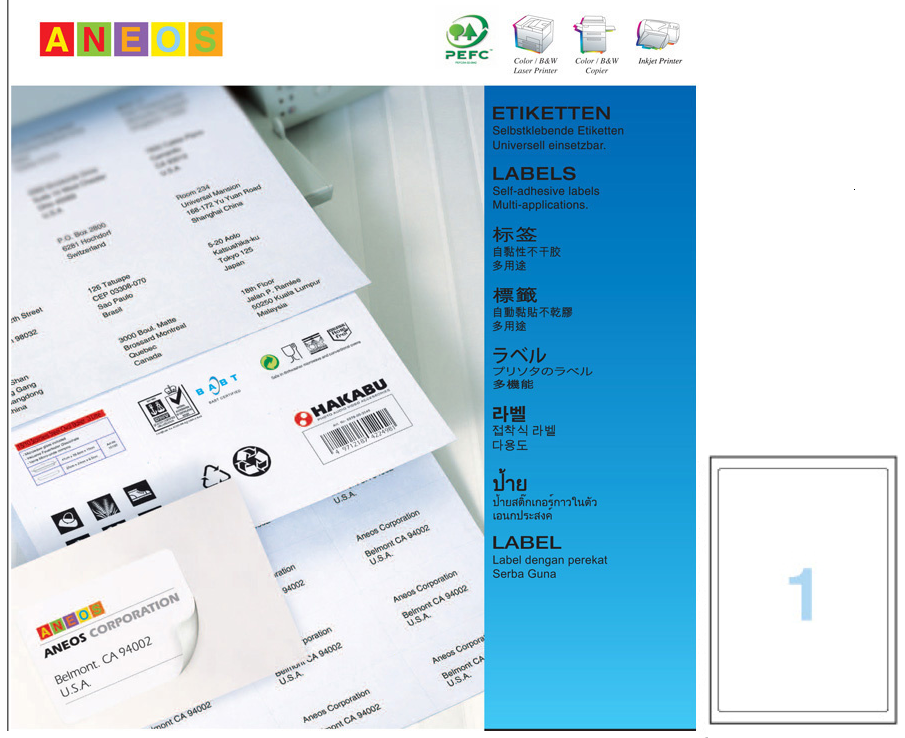The height and width of the screenshot is (738, 905).
Task: Click 'Universell einsetzbar.' text
Action: [x=549, y=145]
